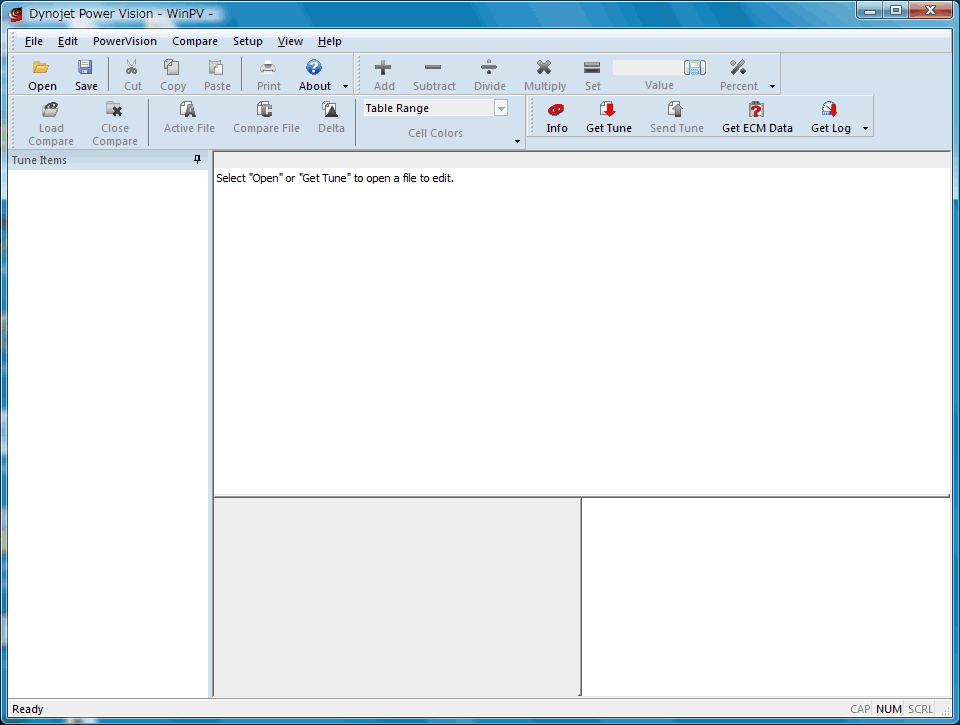The height and width of the screenshot is (725, 960).
Task: Click the Cut scissors icon
Action: pyautogui.click(x=132, y=67)
